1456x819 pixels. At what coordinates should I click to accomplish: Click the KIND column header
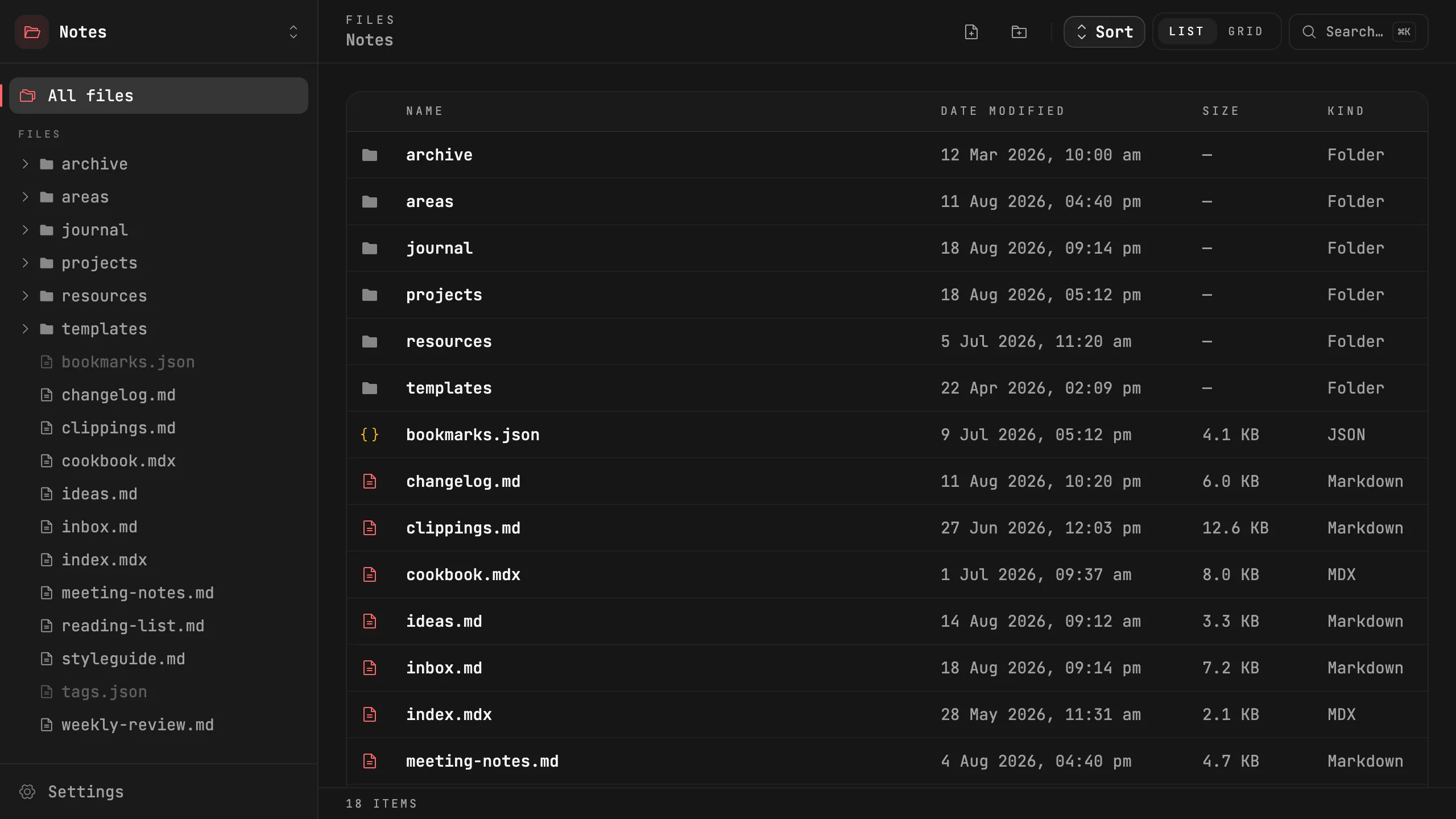(1346, 111)
